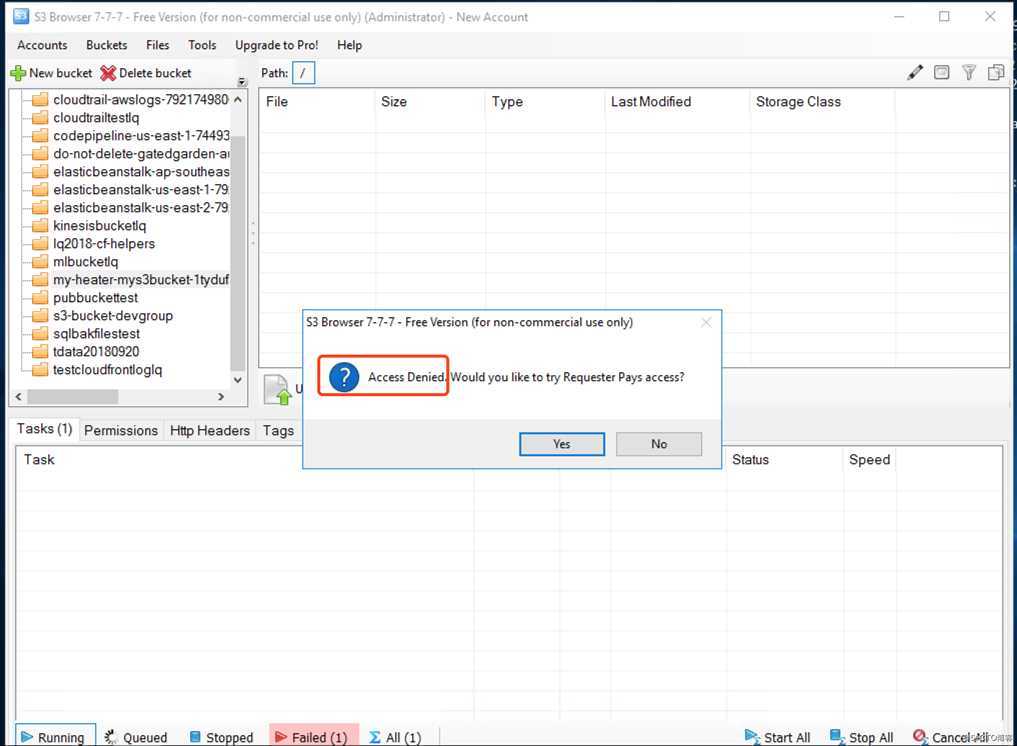Screen dimensions: 1017x746
Task: Click folder icon of pubbuckettest
Action: point(40,298)
